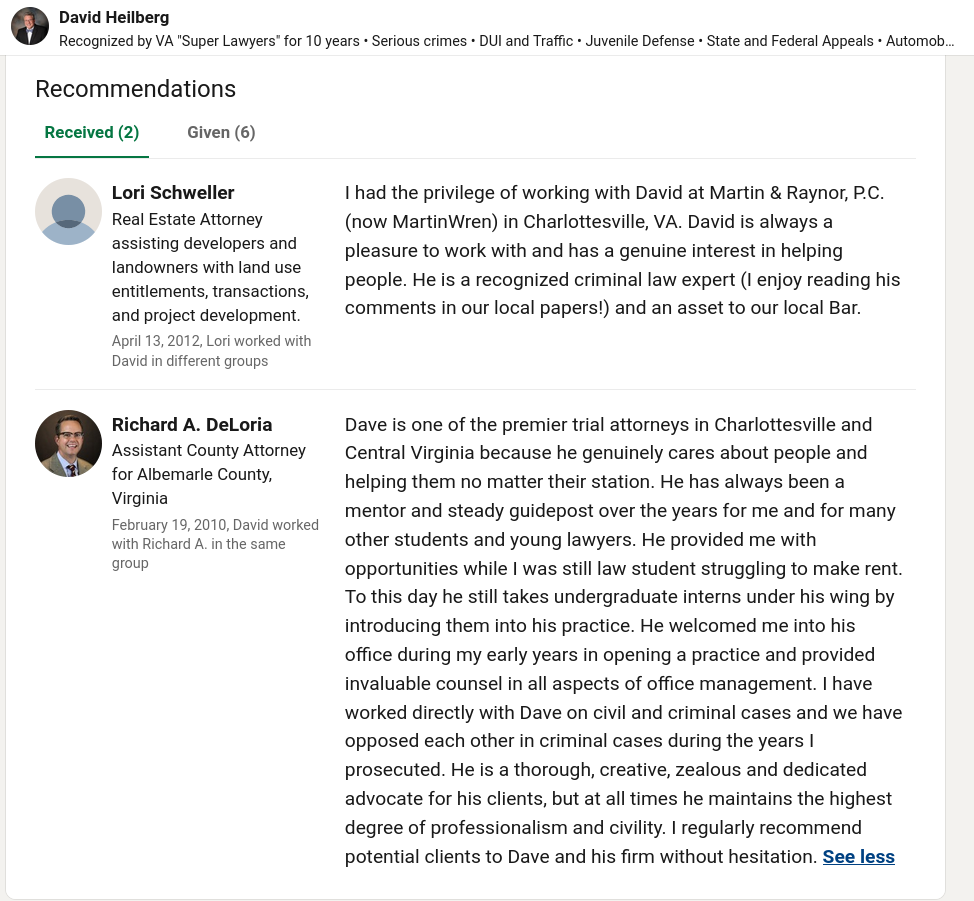The image size is (974, 901).
Task: Click Richard's February 19, 2010 relationship note
Action: point(215,544)
